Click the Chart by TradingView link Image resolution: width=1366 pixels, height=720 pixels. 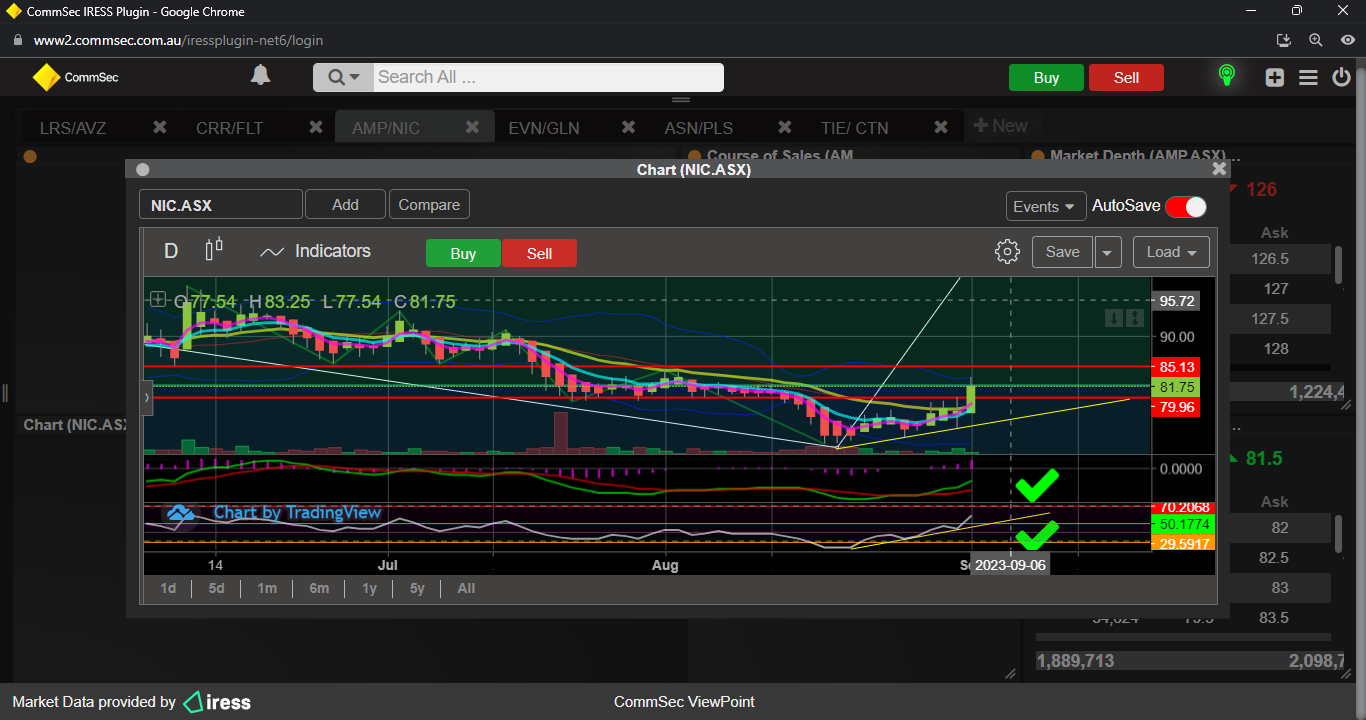(x=297, y=512)
